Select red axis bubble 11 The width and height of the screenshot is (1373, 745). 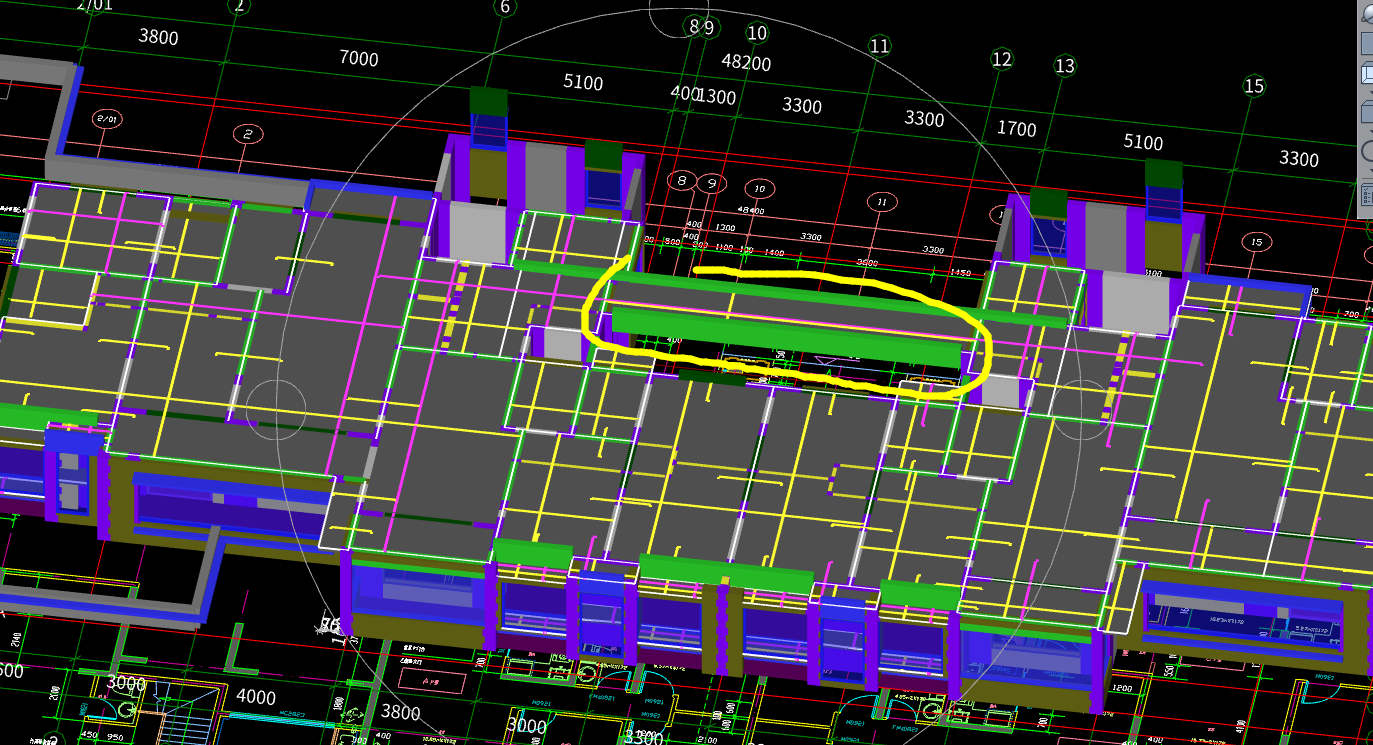coord(880,202)
